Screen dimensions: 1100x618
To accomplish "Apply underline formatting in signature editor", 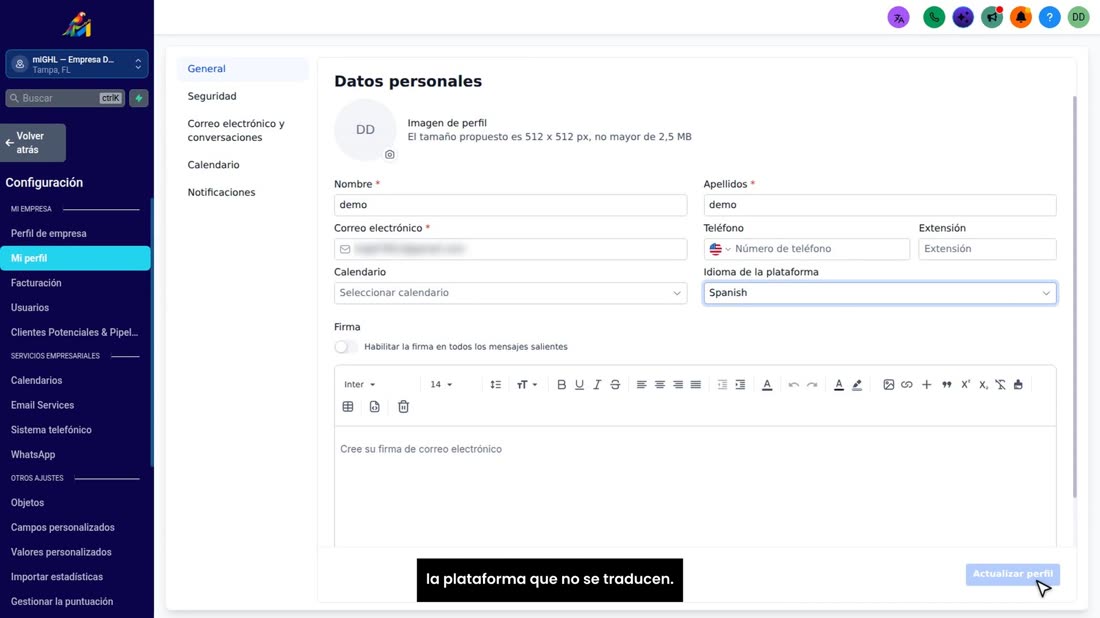I will click(579, 384).
